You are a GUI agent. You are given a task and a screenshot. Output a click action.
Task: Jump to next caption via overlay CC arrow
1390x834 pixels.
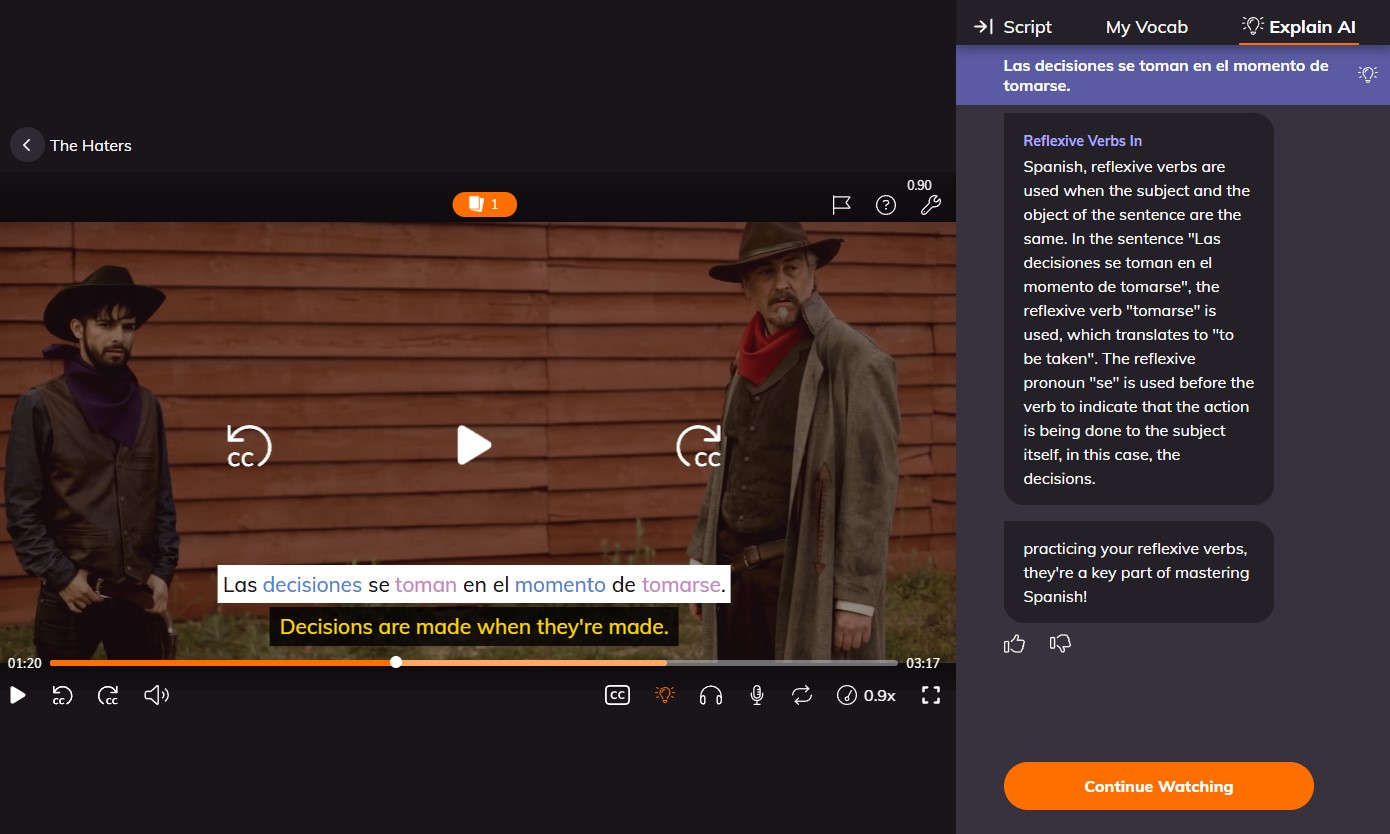(x=699, y=446)
